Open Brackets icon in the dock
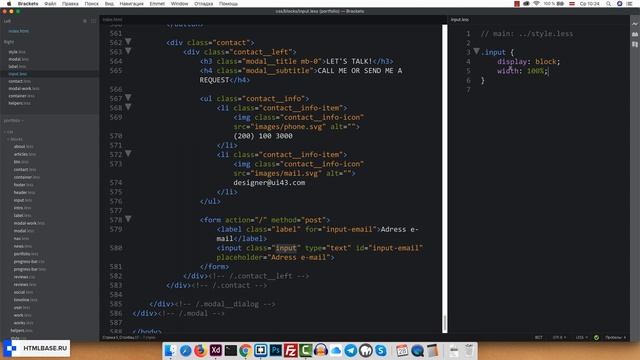This screenshot has height=360, width=640. (x=260, y=350)
